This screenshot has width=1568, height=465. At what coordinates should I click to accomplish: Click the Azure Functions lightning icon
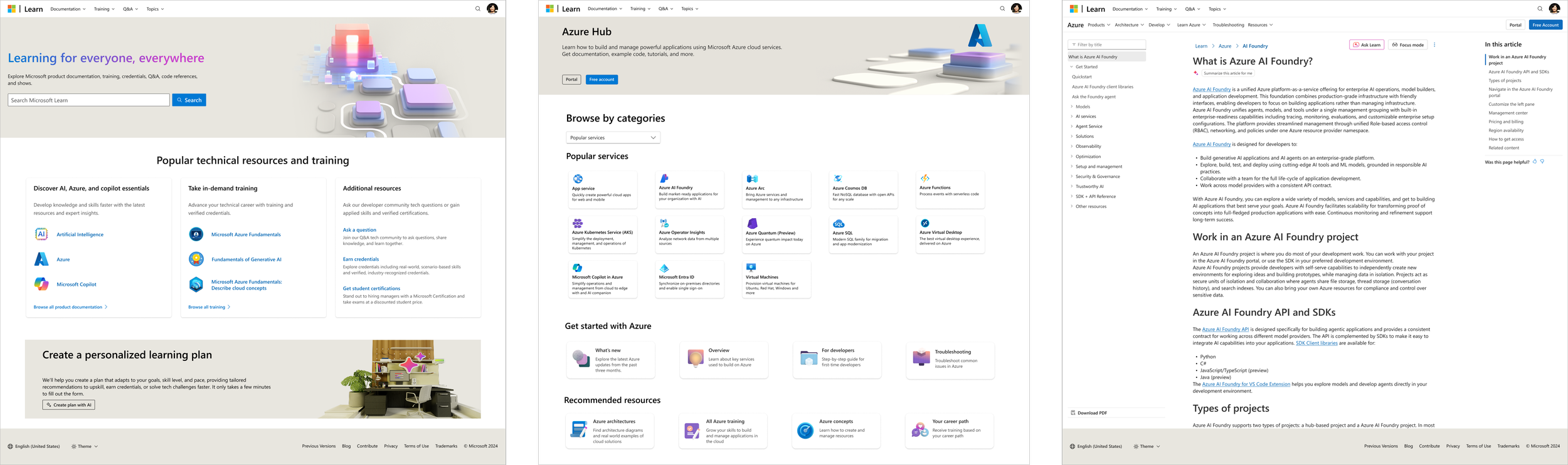[925, 179]
